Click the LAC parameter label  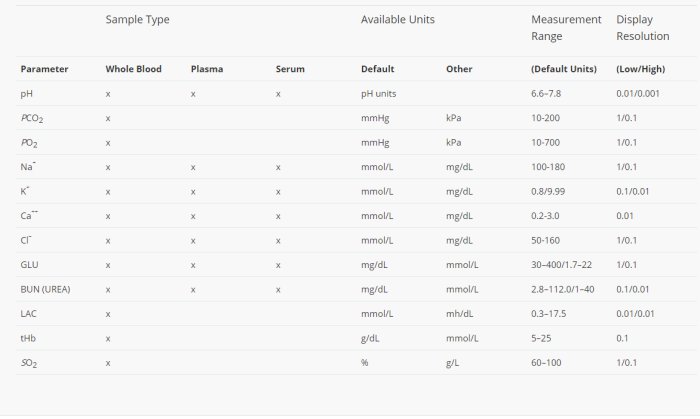click(29, 313)
